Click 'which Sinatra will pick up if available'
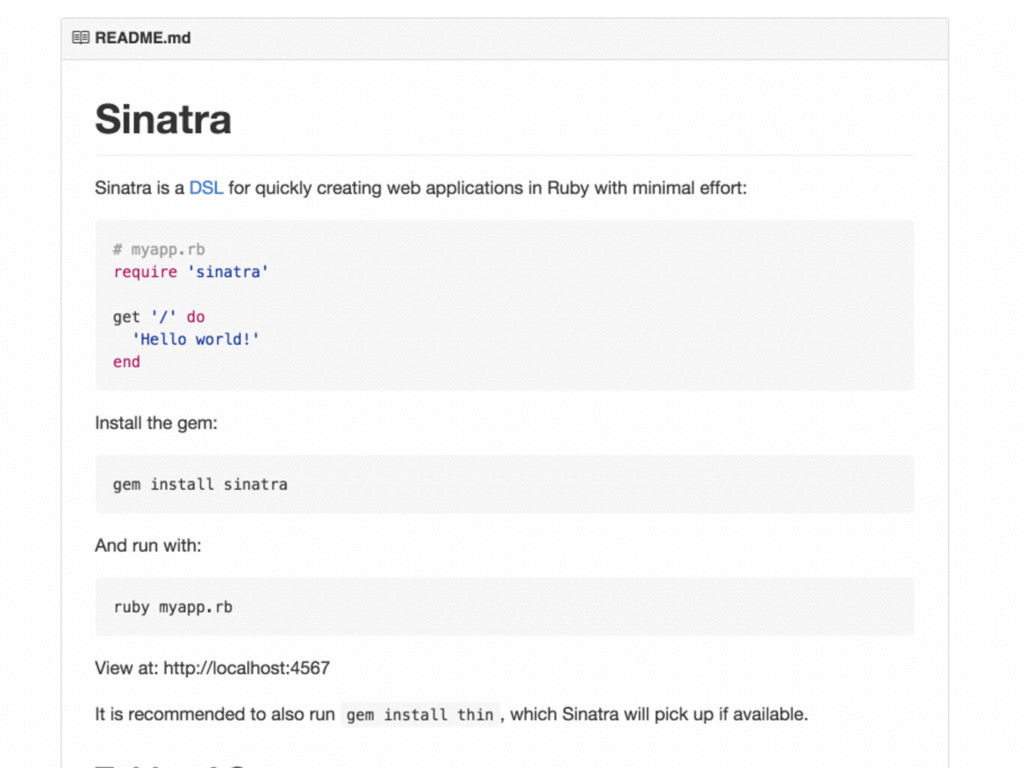 [x=658, y=714]
